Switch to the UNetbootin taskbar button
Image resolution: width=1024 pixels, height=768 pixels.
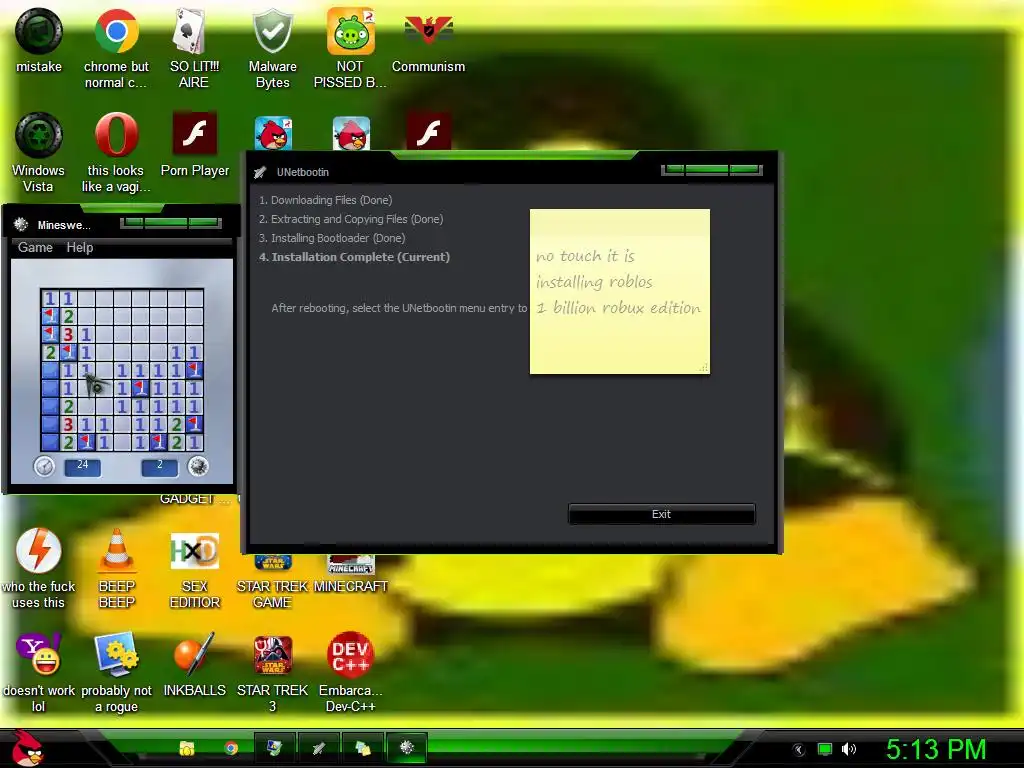pos(319,748)
